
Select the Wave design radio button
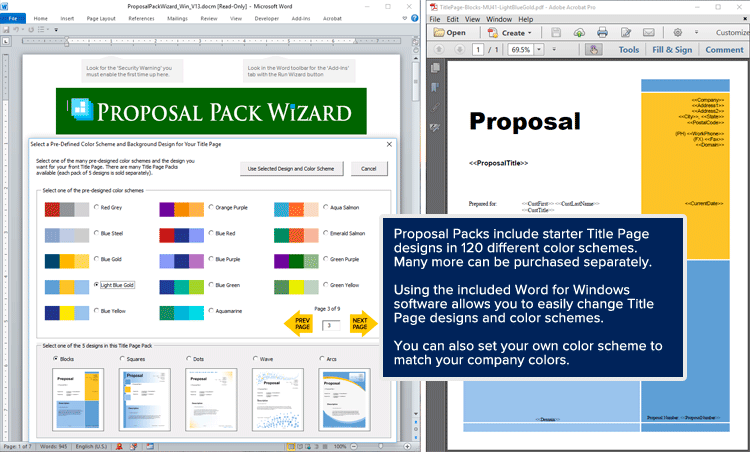coord(255,358)
